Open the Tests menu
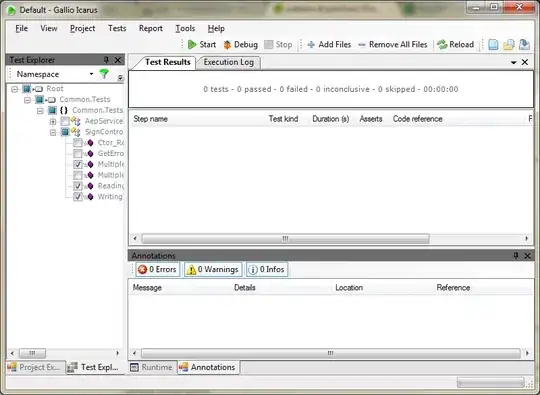Image resolution: width=540 pixels, height=395 pixels. tap(117, 28)
